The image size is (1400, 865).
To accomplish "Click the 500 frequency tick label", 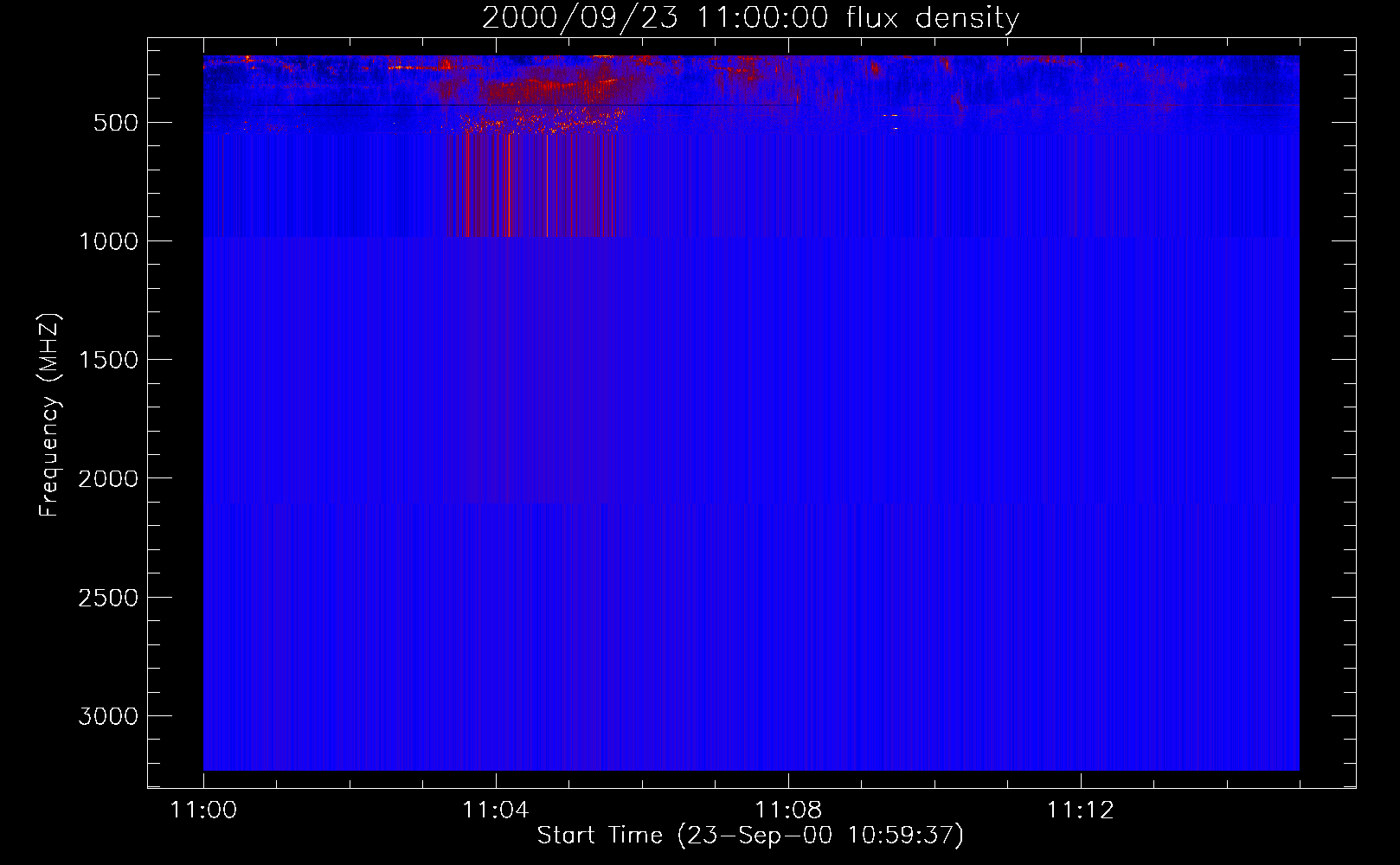I will click(x=116, y=123).
